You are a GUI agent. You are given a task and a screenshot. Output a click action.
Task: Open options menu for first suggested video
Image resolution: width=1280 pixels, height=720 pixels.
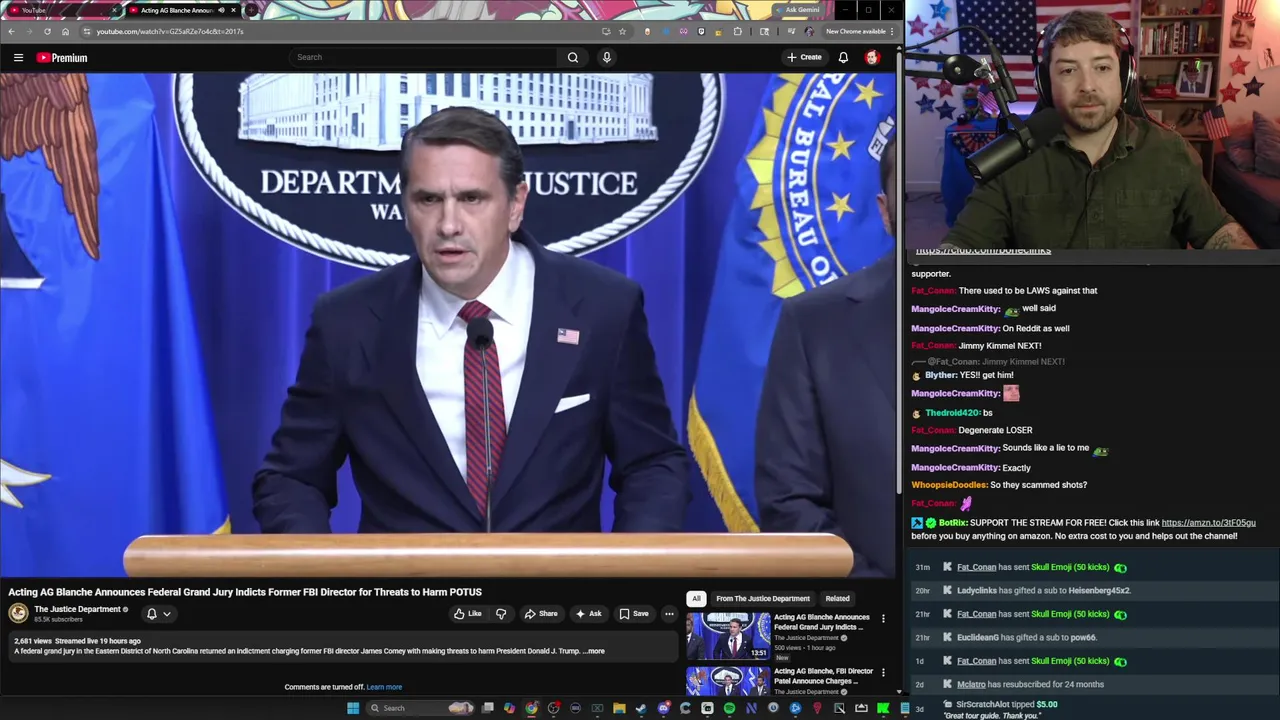click(883, 619)
